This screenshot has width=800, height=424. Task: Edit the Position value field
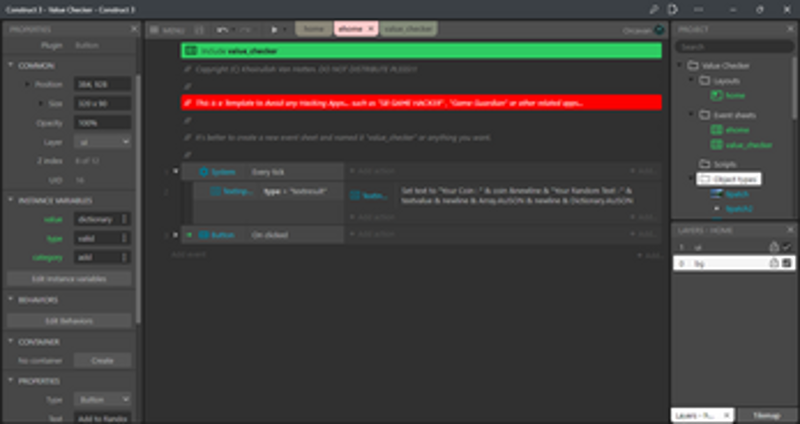[103, 84]
